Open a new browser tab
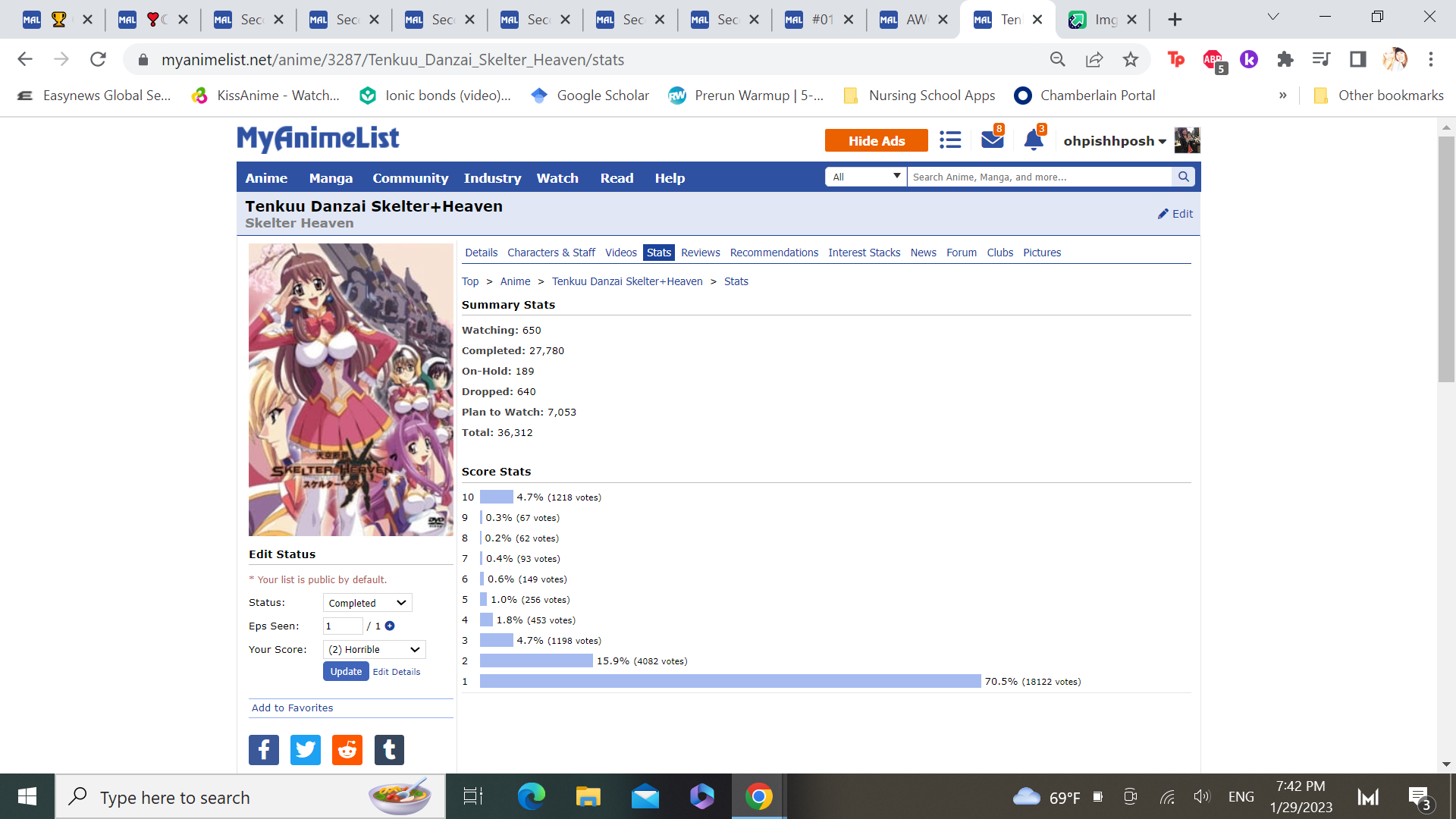This screenshot has width=1456, height=819. 1175,20
